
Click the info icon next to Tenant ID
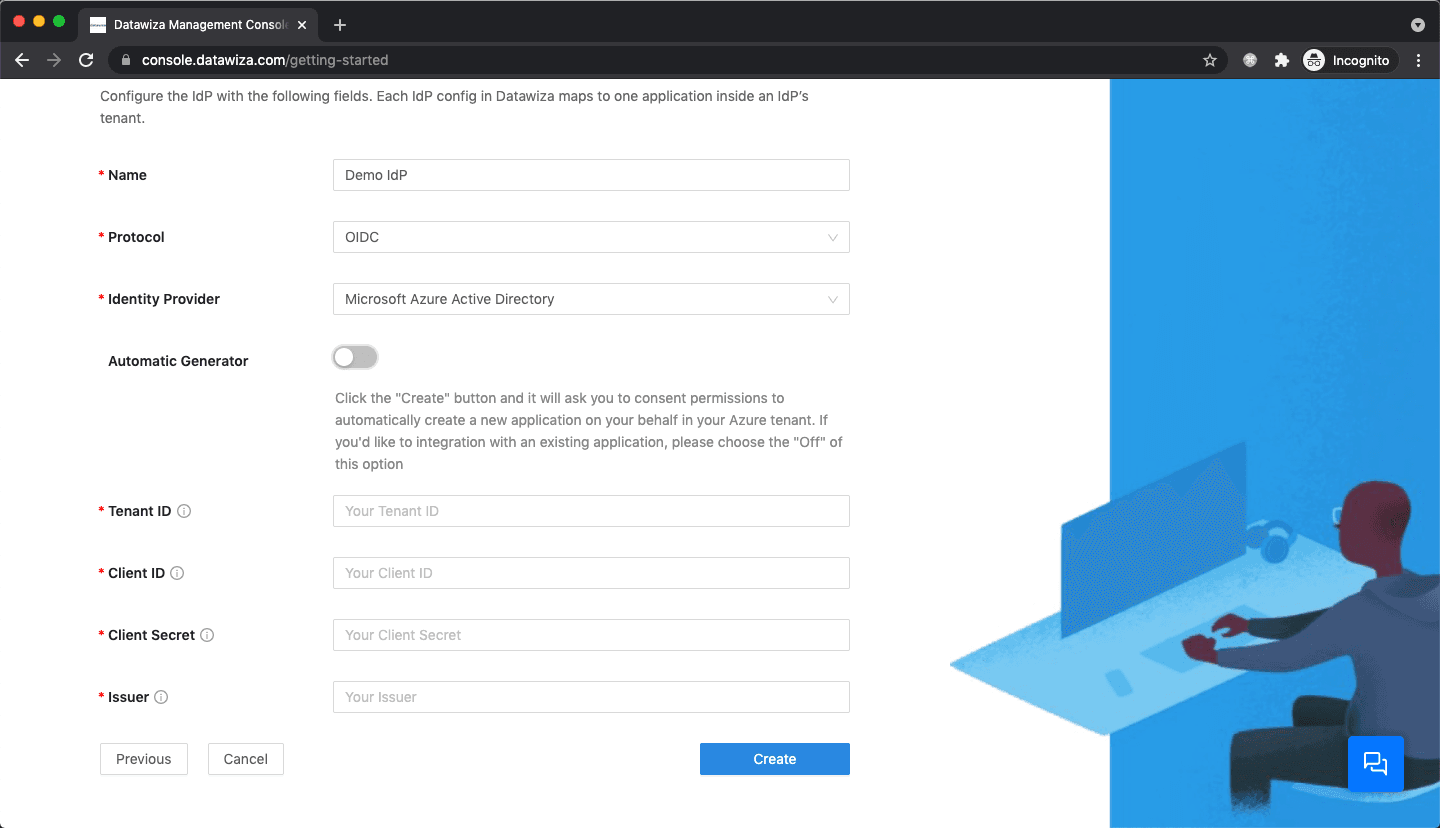tap(184, 511)
